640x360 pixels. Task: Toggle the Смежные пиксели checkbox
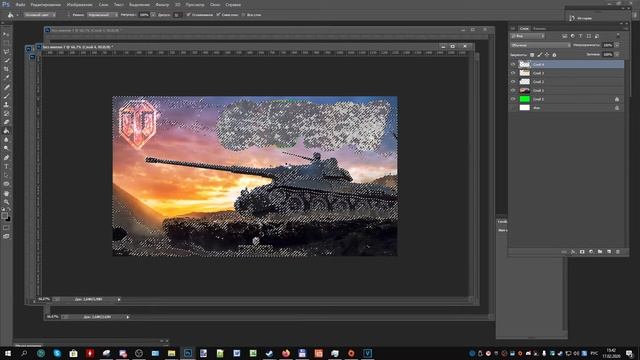tap(218, 15)
